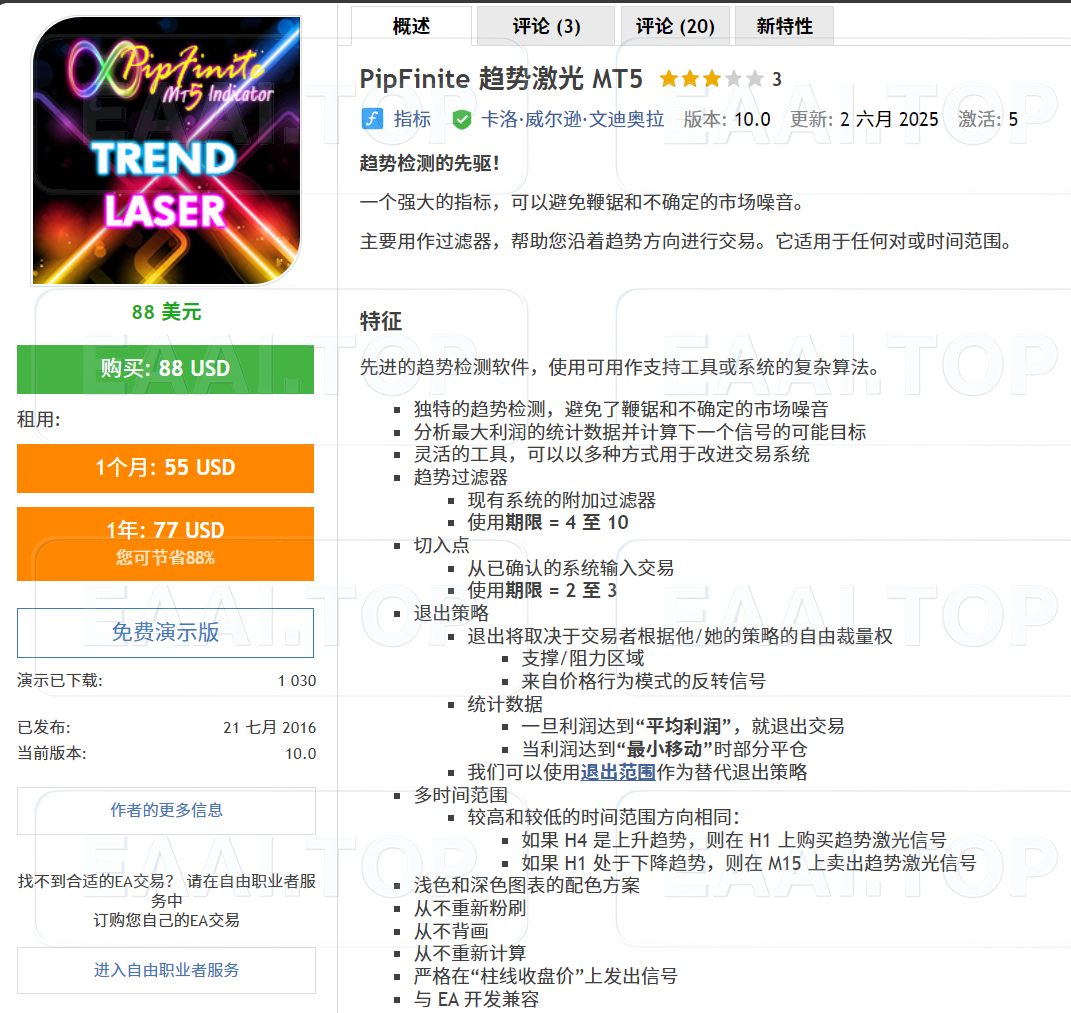Click the 版本: 10.0 text in header
The height and width of the screenshot is (1013, 1071).
pos(727,120)
